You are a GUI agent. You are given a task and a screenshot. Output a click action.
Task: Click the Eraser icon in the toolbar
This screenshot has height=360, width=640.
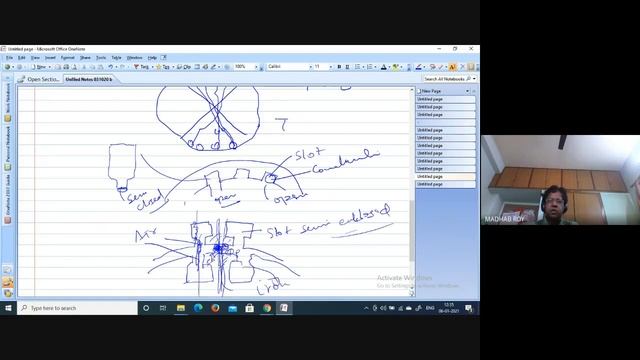point(432,67)
